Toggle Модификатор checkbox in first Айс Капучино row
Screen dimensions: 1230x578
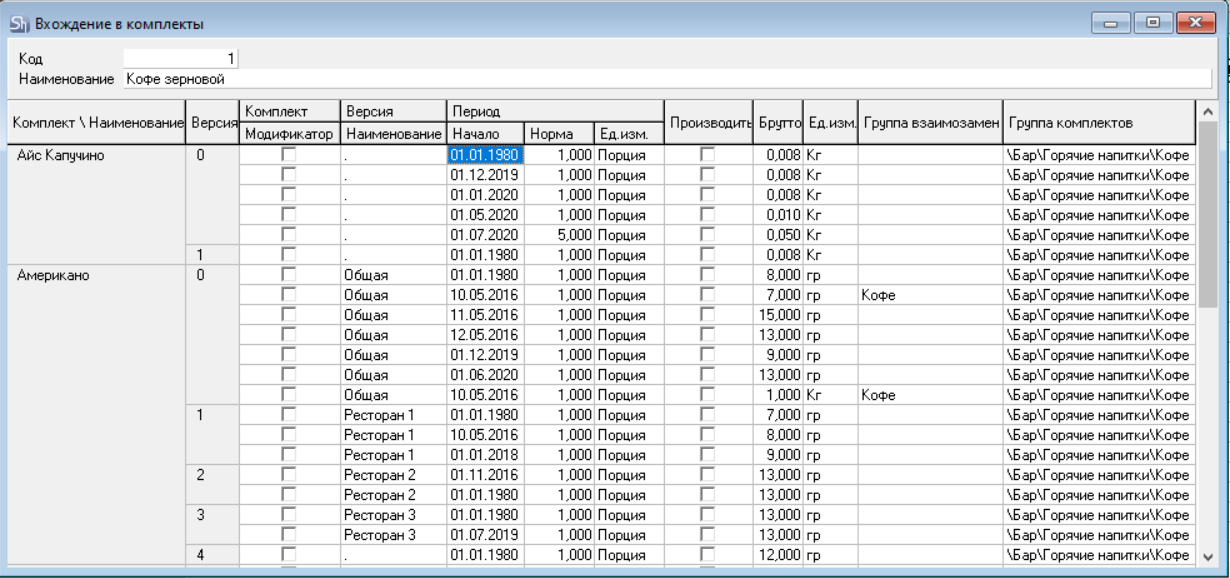(289, 155)
